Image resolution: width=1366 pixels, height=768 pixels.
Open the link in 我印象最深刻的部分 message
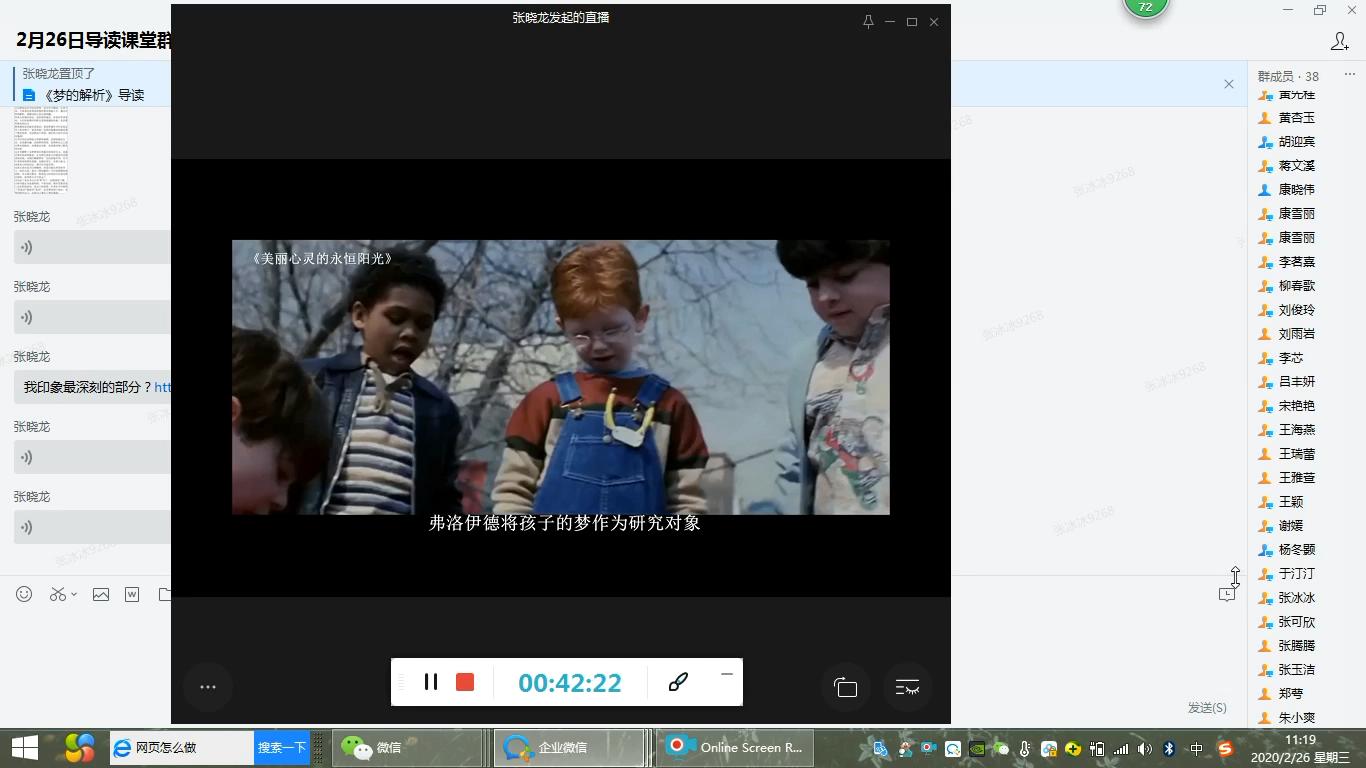[x=162, y=387]
